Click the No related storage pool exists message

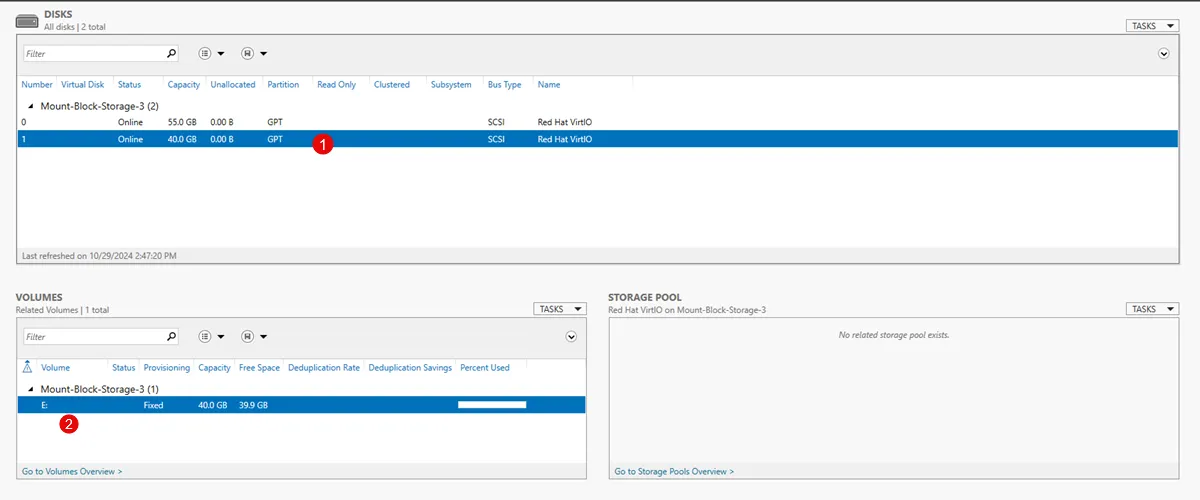tap(894, 335)
